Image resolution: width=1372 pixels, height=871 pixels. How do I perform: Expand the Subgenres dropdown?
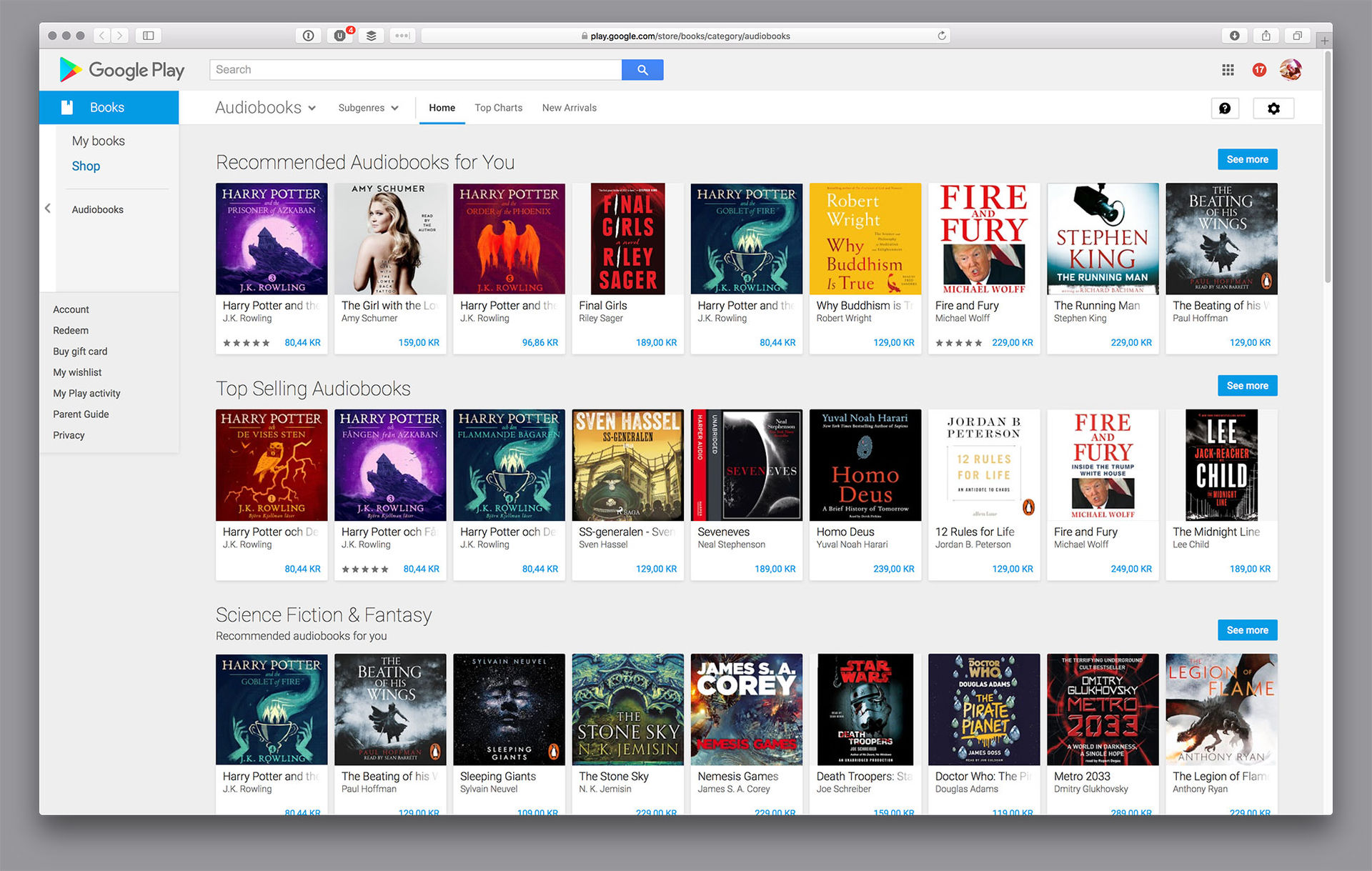(368, 108)
